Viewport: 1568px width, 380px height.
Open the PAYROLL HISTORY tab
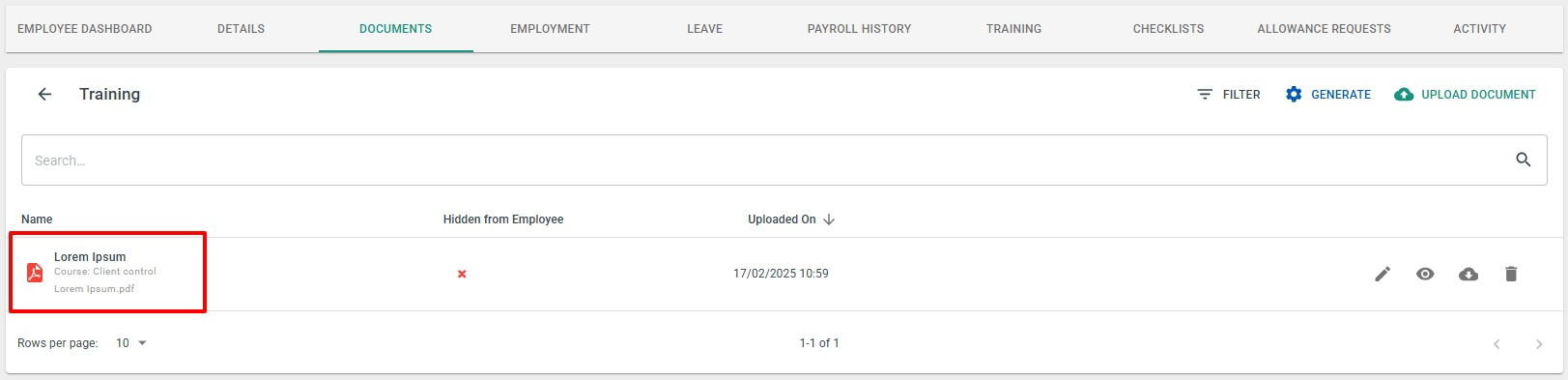[x=859, y=29]
